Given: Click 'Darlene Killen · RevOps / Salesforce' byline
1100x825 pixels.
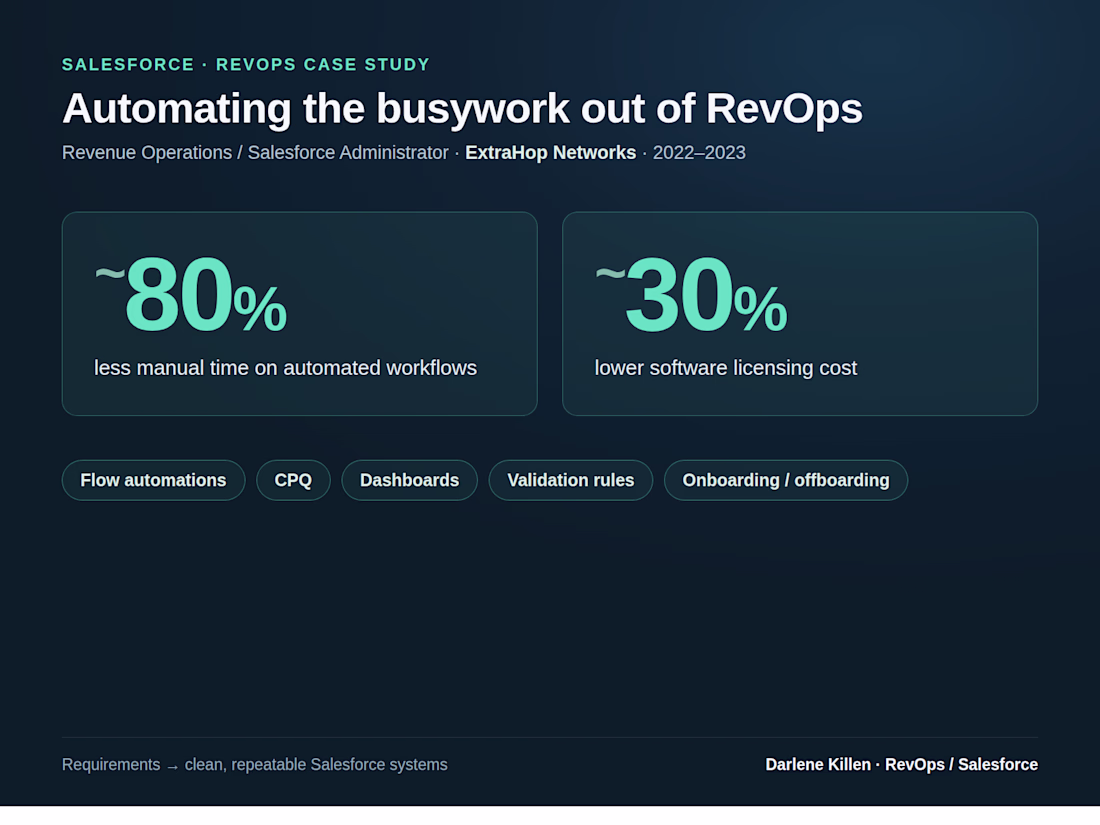Looking at the screenshot, I should coord(901,765).
